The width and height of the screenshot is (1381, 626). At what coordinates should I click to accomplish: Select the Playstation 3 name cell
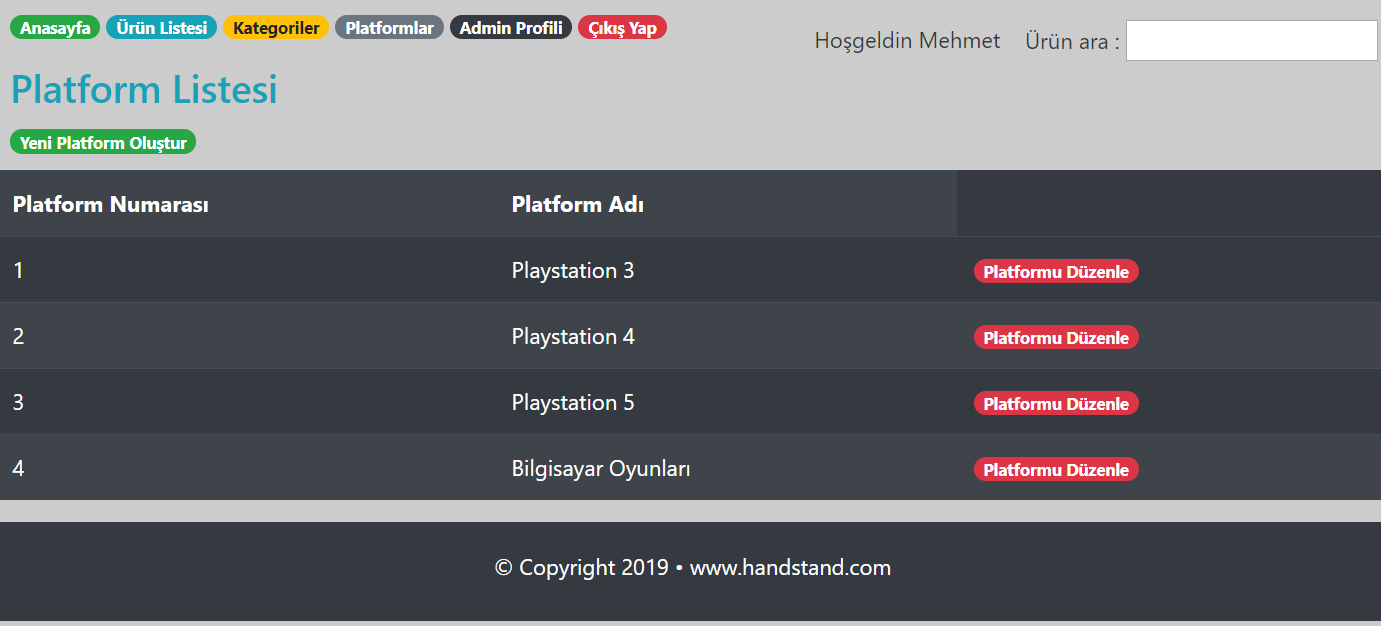(573, 271)
